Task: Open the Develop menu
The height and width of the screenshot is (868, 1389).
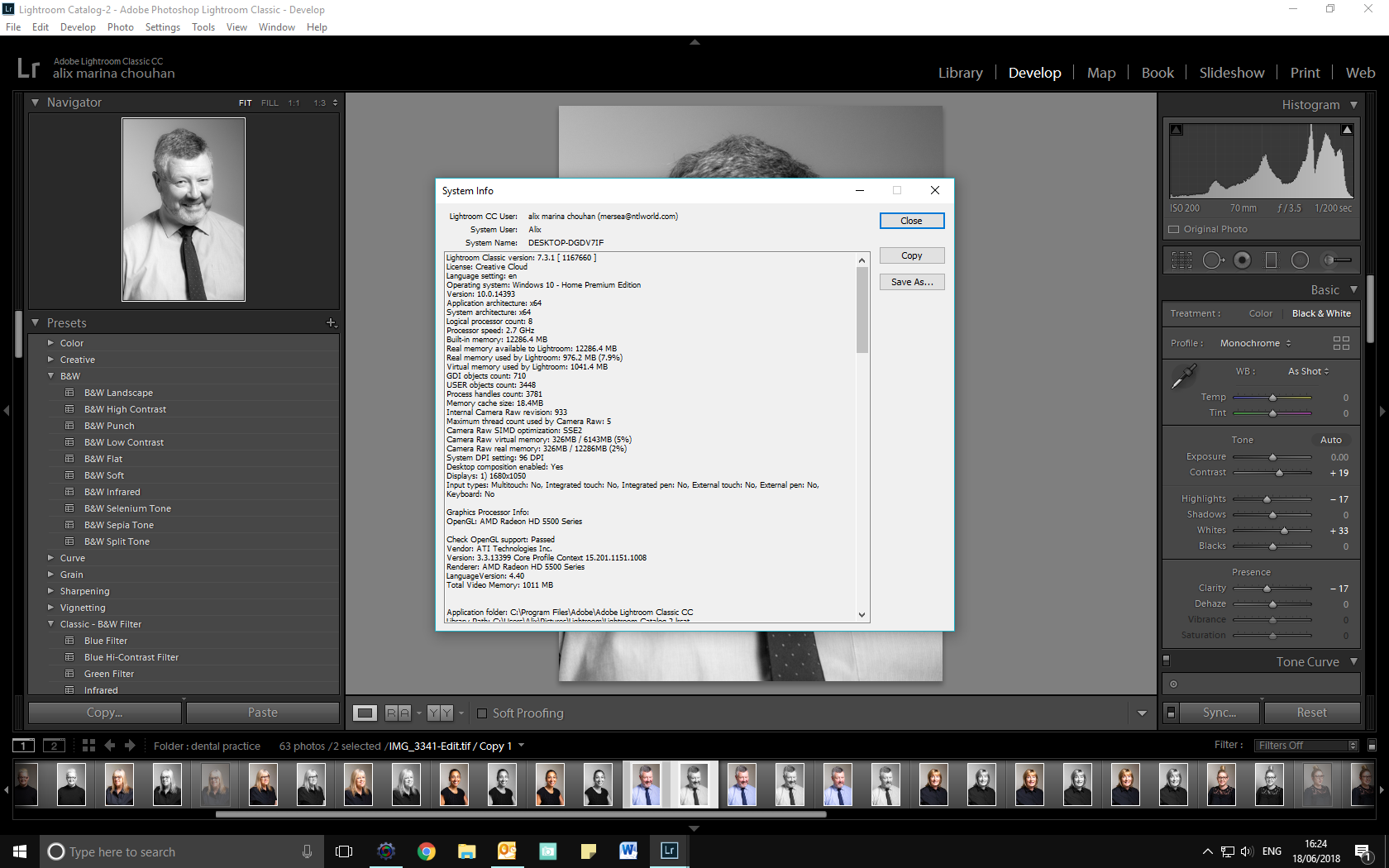Action: (78, 27)
